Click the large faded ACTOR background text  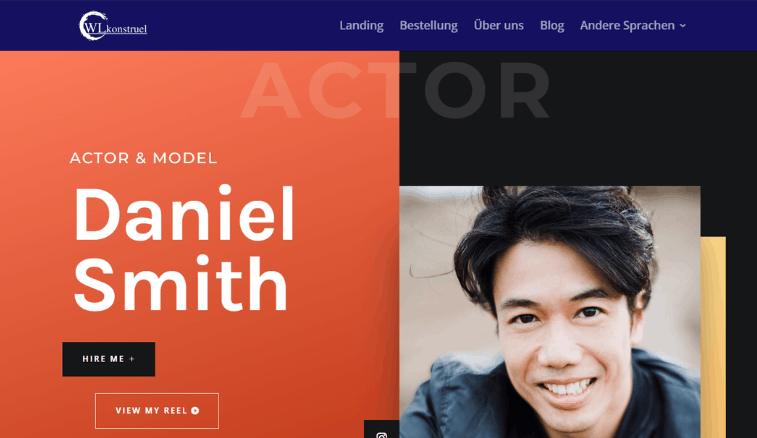point(395,90)
